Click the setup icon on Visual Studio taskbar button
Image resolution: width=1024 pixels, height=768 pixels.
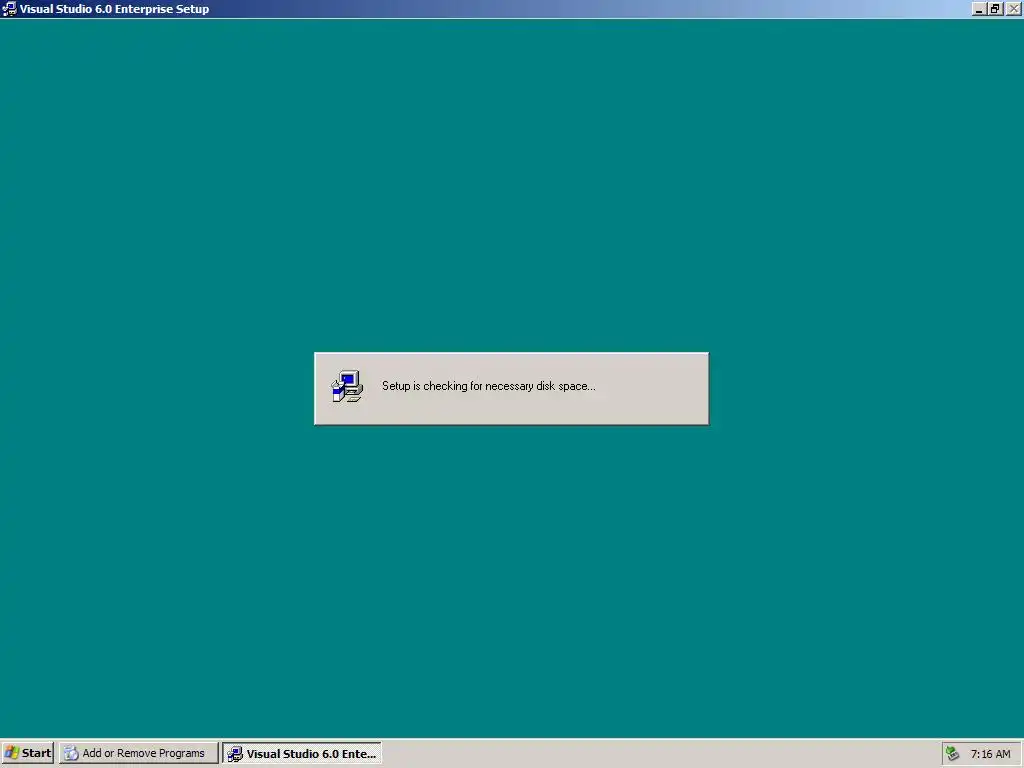[234, 754]
